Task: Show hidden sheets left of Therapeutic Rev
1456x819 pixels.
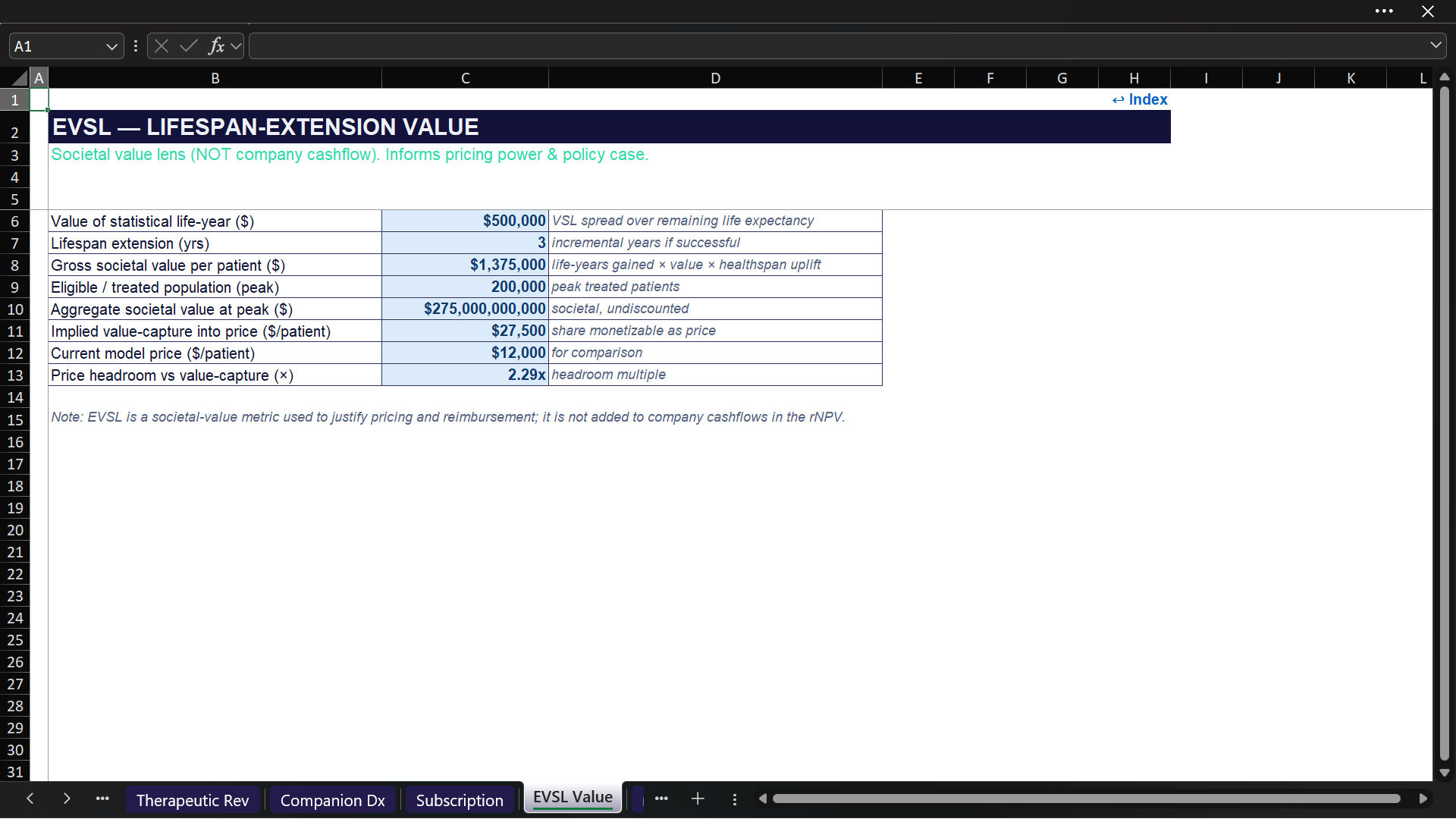Action: (x=102, y=799)
